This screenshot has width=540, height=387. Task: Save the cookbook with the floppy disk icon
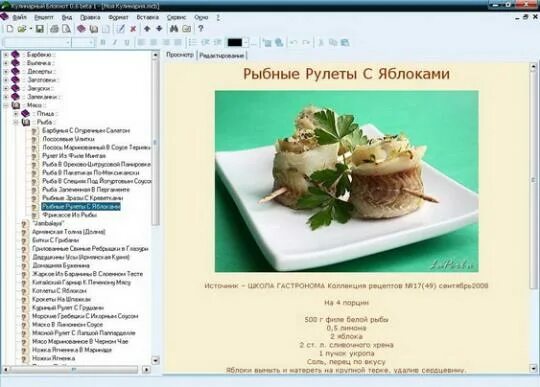(40, 29)
